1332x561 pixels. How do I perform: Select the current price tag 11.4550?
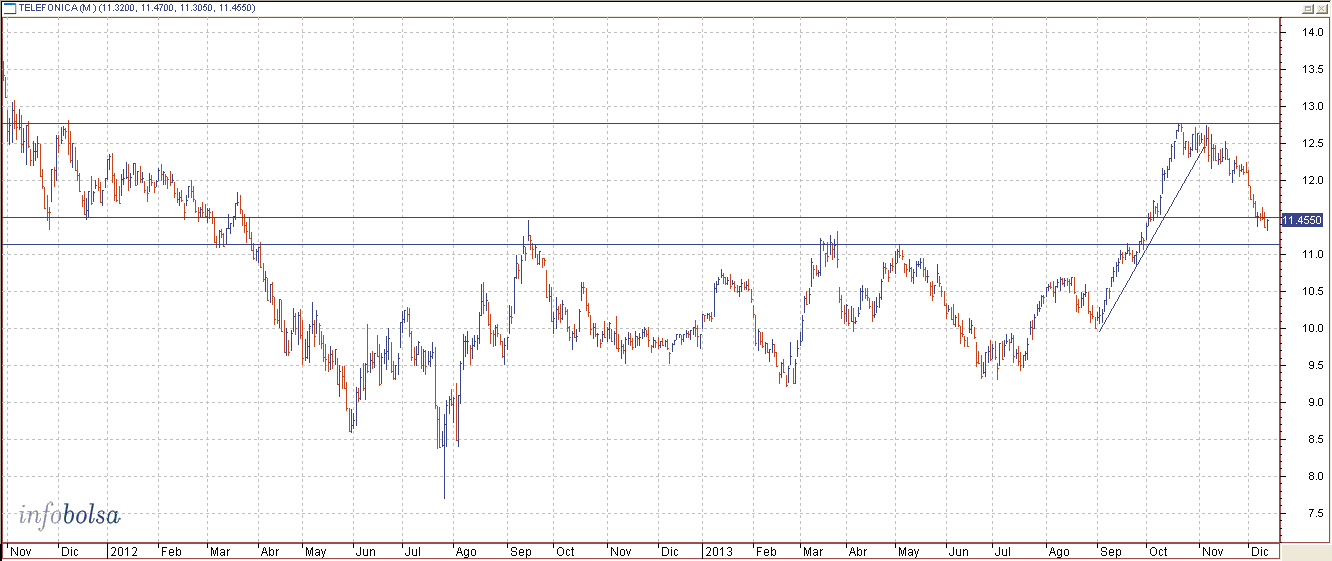point(1301,220)
